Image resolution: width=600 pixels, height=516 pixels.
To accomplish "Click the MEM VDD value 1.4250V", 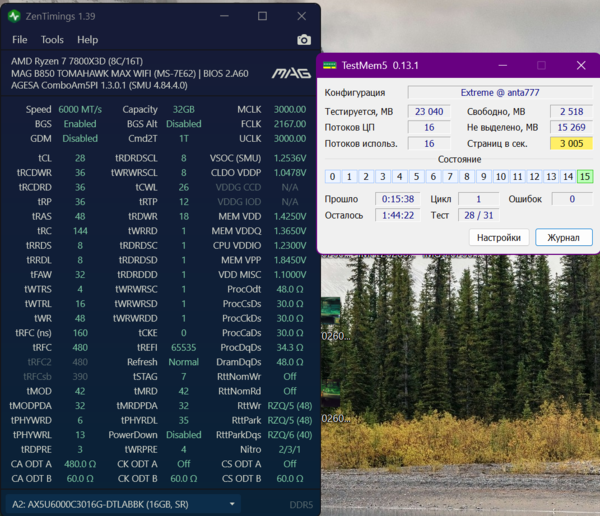I will pos(290,217).
